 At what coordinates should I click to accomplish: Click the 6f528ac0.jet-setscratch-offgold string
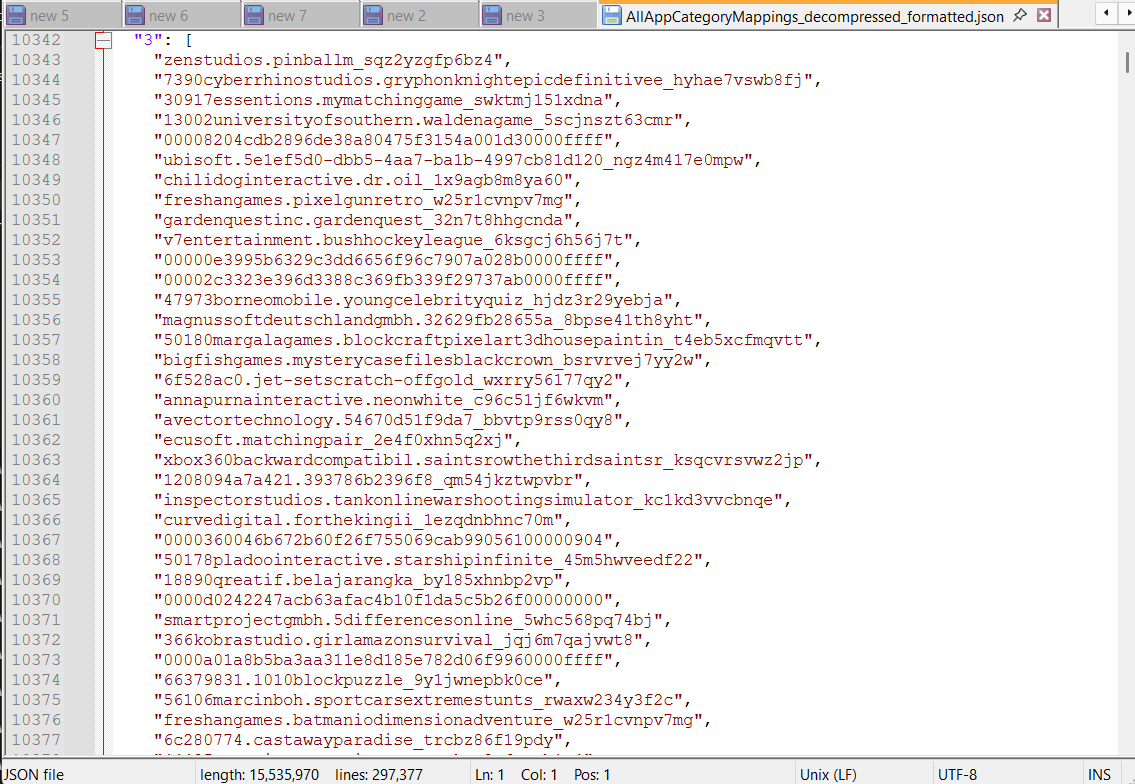pyautogui.click(x=388, y=380)
